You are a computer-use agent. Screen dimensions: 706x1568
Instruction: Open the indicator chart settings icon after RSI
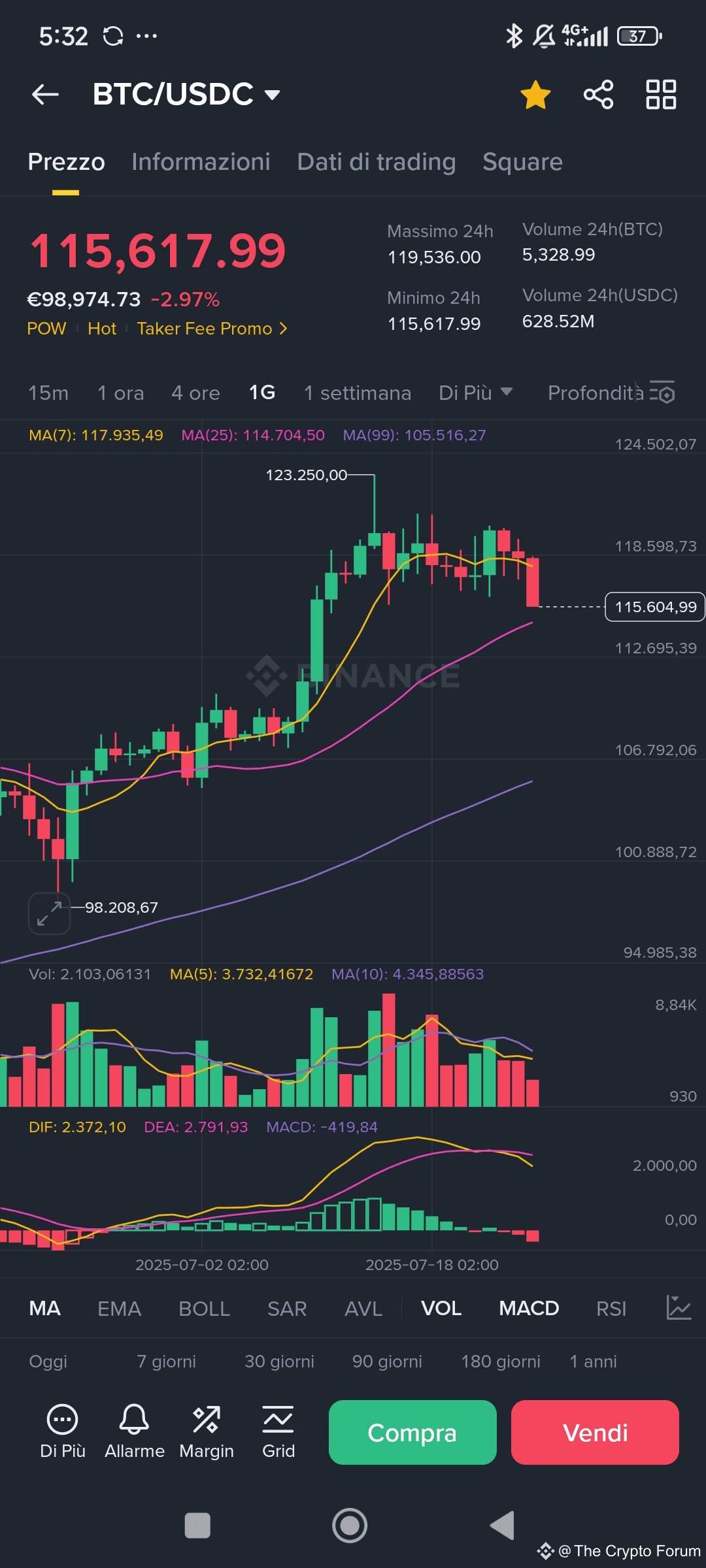pyautogui.click(x=679, y=1307)
